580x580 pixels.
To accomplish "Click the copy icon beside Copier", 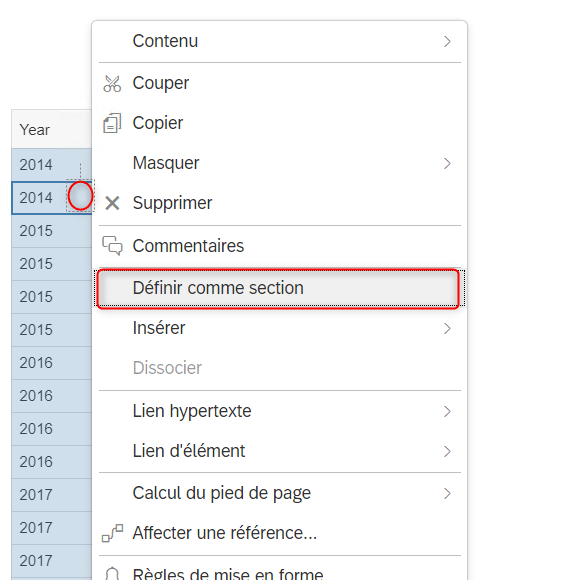I will click(x=112, y=123).
